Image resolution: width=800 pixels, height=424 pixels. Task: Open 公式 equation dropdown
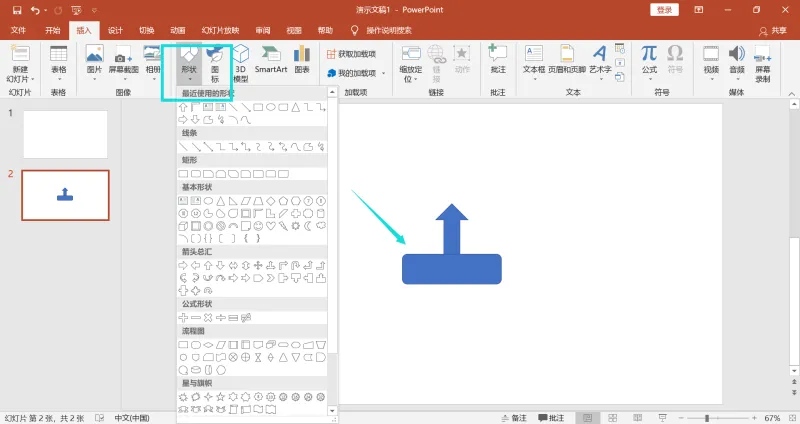[649, 79]
